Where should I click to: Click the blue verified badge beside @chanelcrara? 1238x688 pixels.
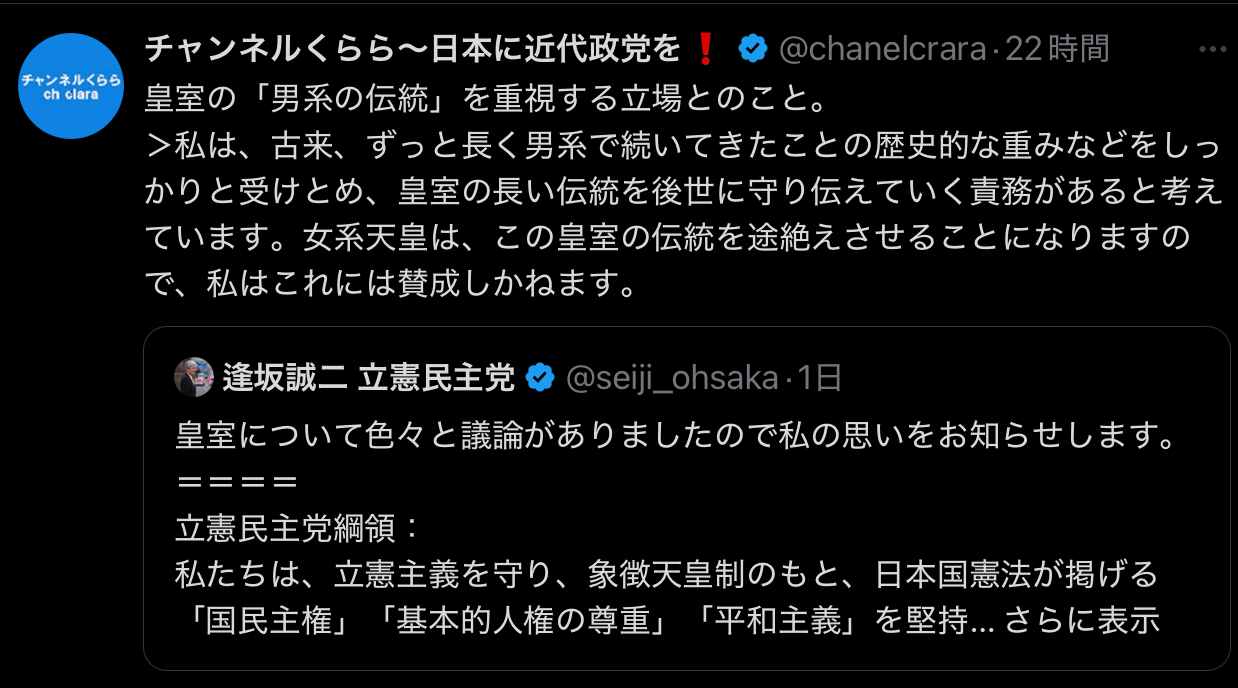[752, 48]
